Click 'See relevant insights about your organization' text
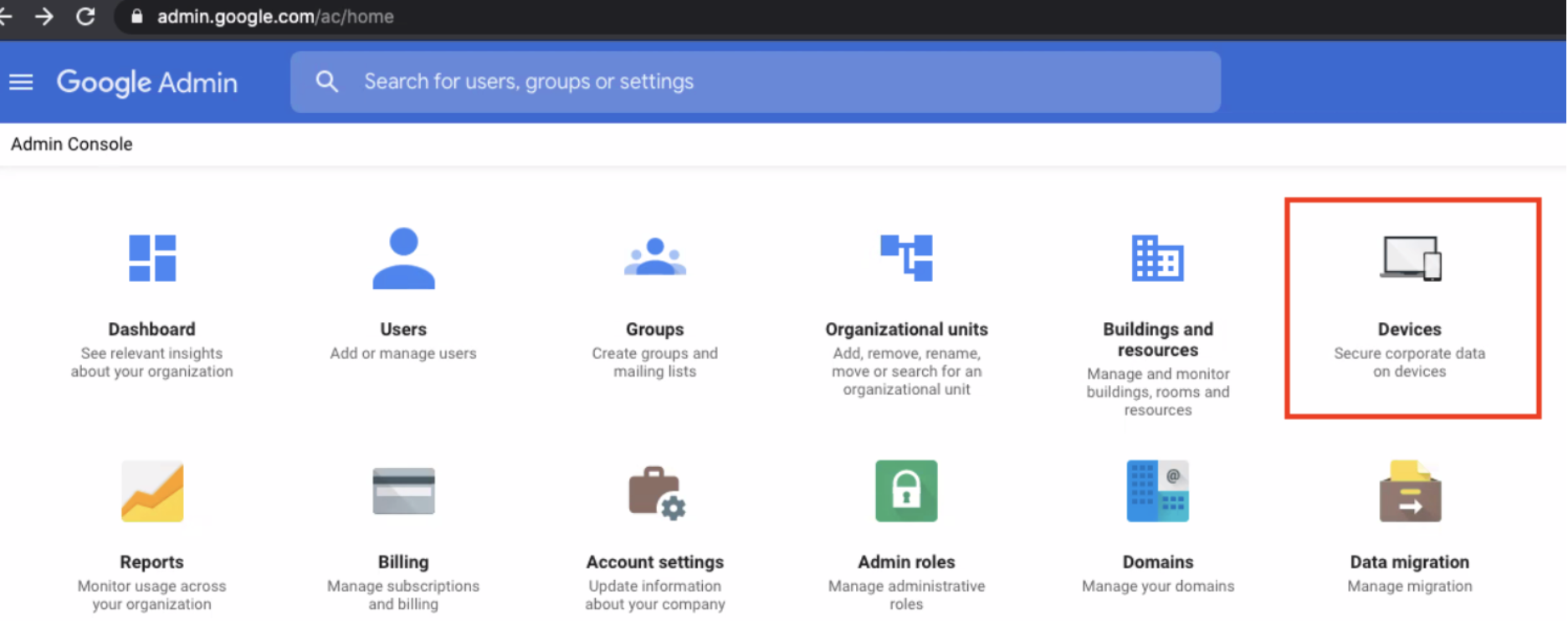The image size is (1568, 621). click(152, 362)
